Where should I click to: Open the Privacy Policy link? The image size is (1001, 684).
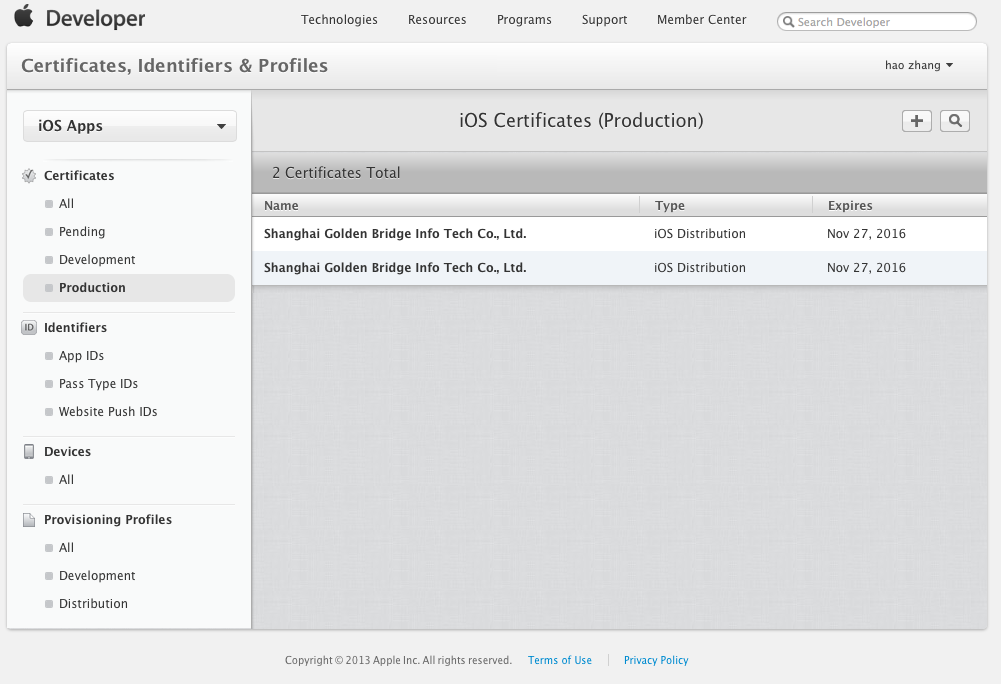pos(656,660)
